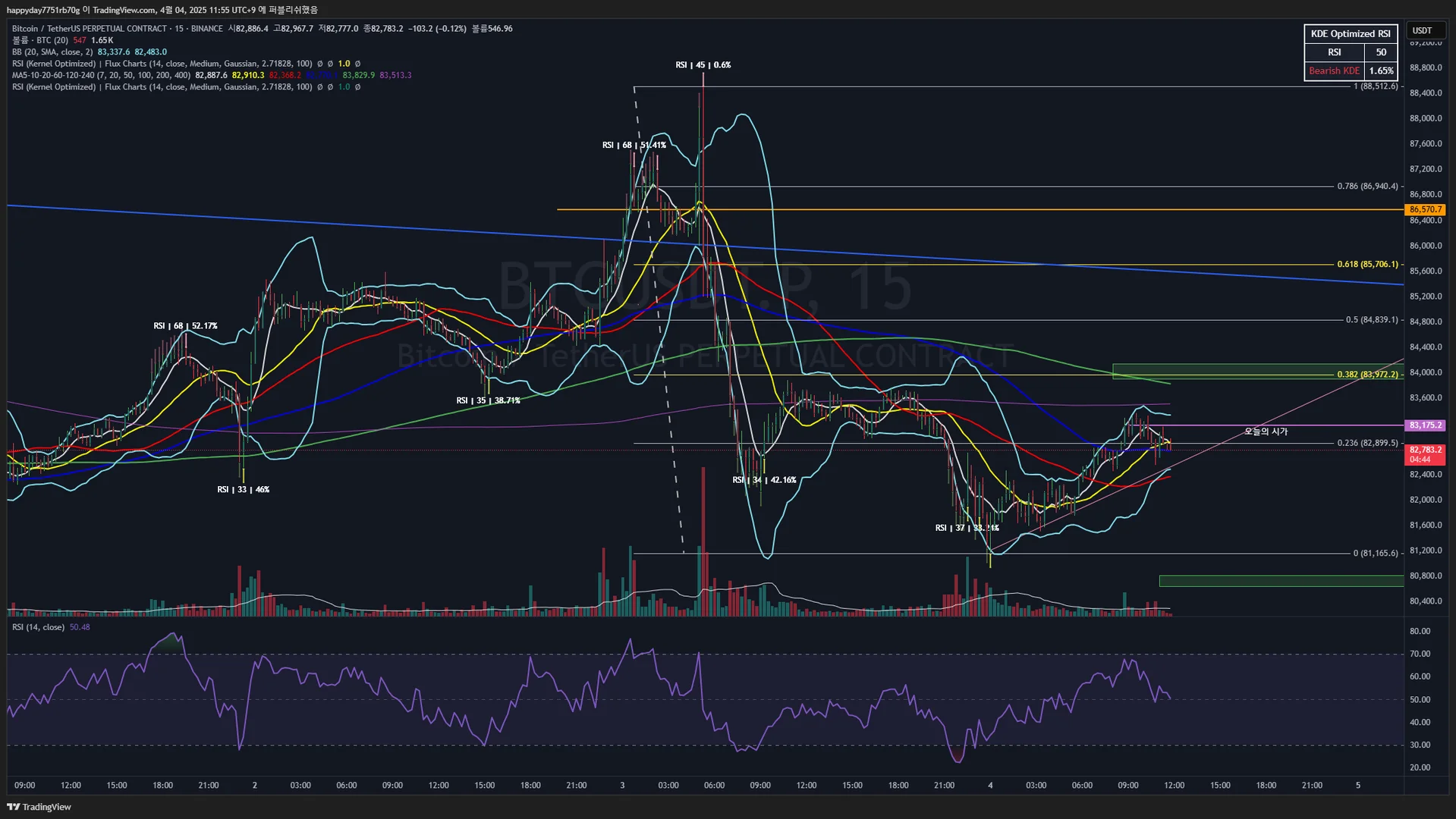Click the 88,000.0 price axis label

tap(1426, 118)
